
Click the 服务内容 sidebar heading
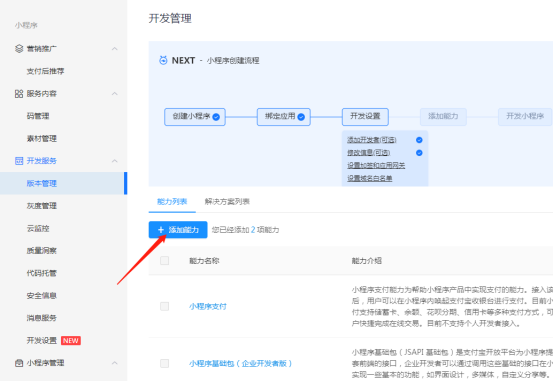(42, 94)
